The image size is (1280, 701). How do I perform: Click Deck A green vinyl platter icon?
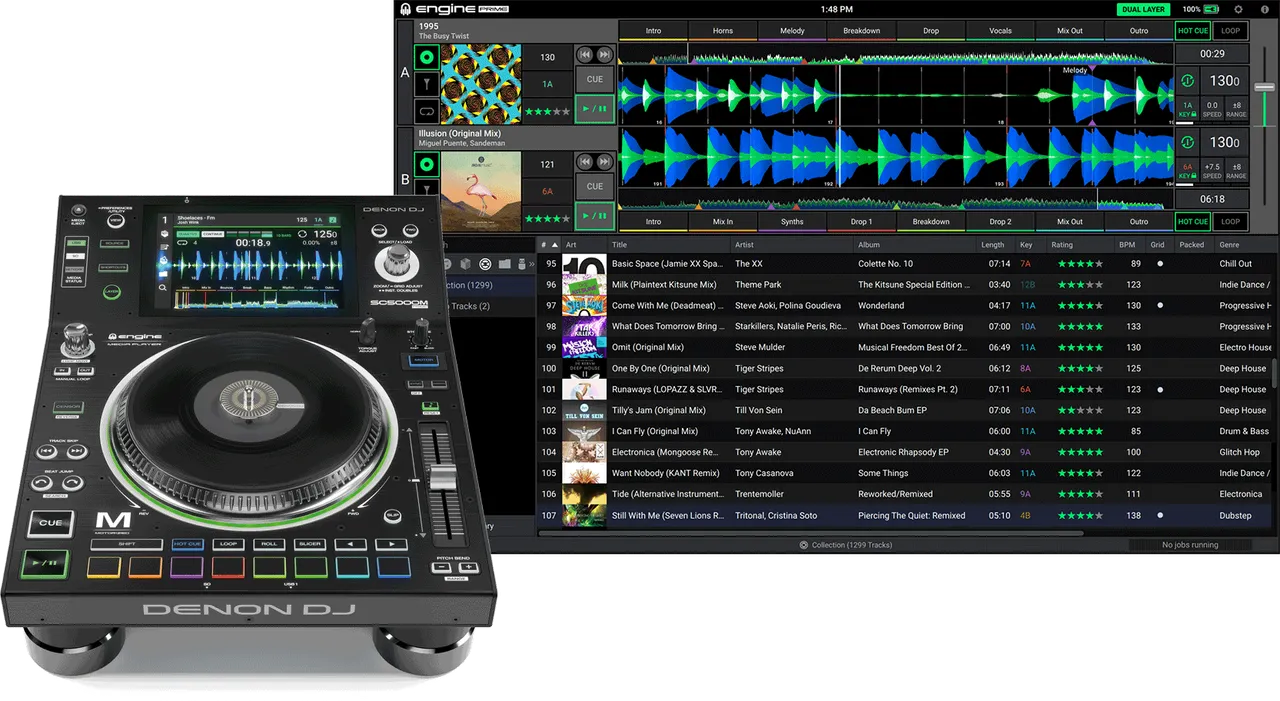click(427, 58)
